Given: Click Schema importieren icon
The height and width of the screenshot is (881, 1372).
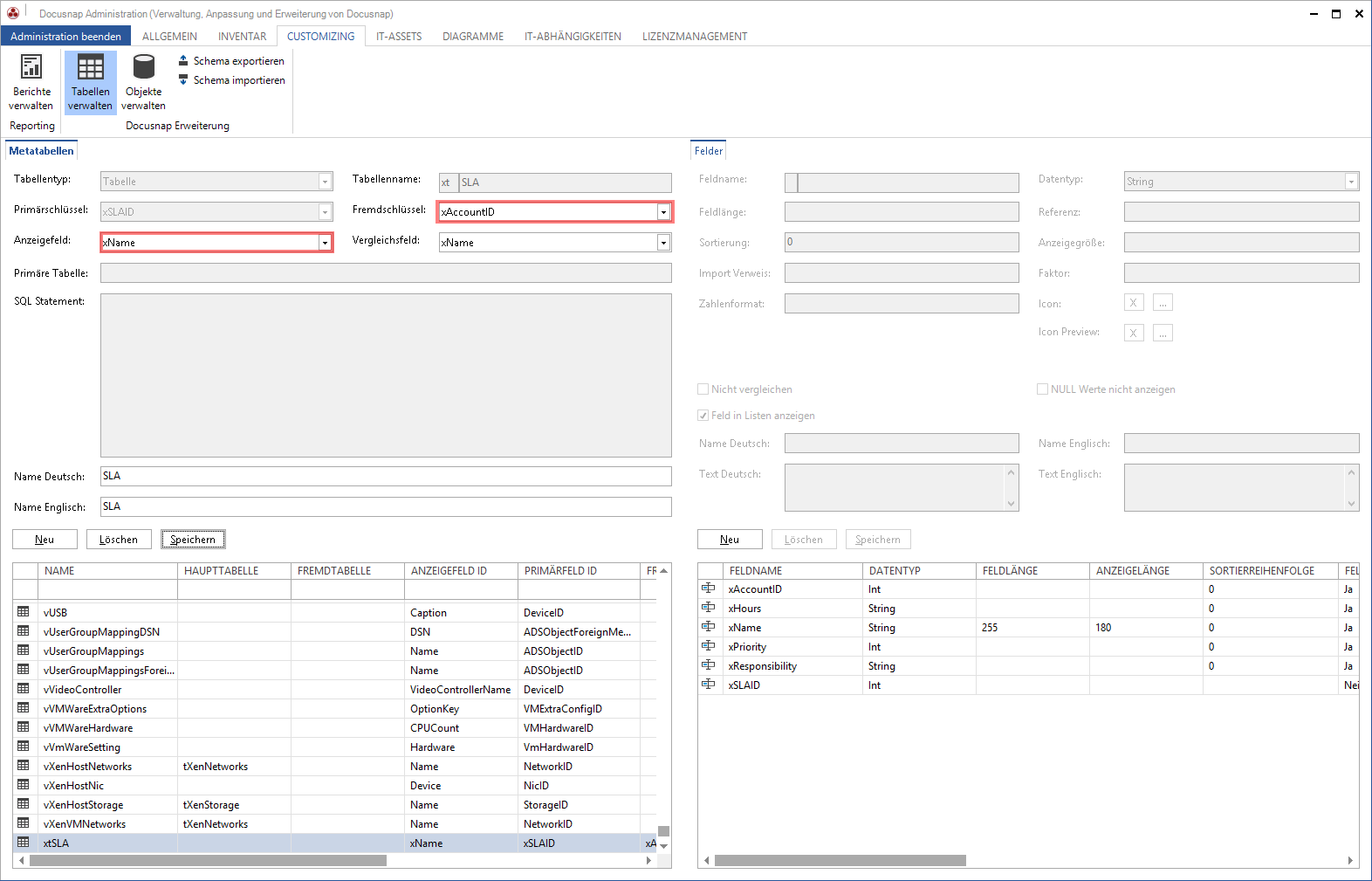Looking at the screenshot, I should (183, 79).
